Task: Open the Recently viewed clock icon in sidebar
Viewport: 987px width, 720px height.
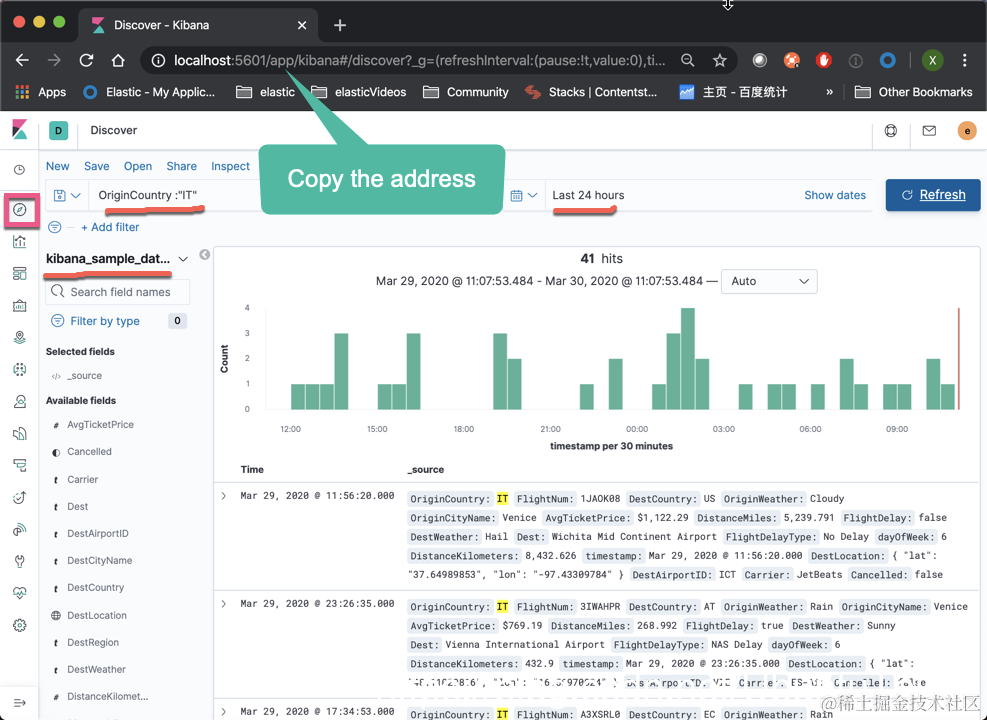Action: tap(20, 170)
